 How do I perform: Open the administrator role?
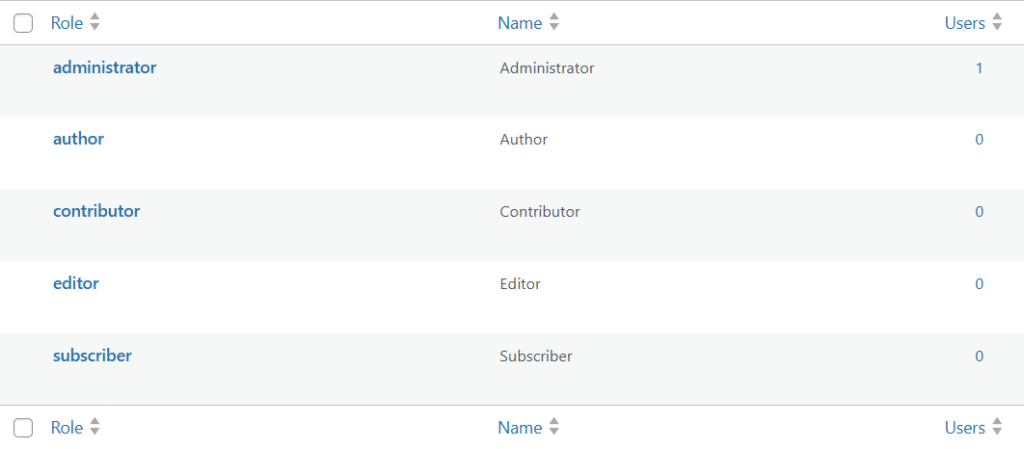point(104,68)
